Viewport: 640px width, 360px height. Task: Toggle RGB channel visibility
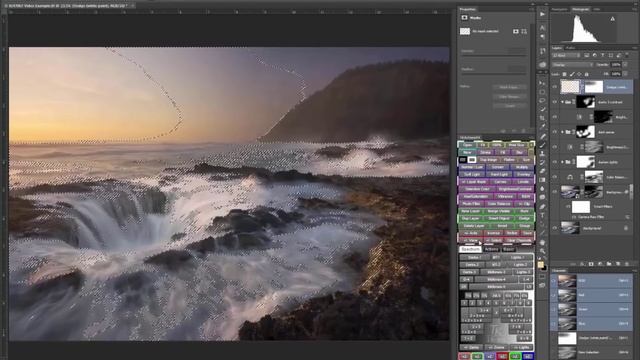coord(554,281)
